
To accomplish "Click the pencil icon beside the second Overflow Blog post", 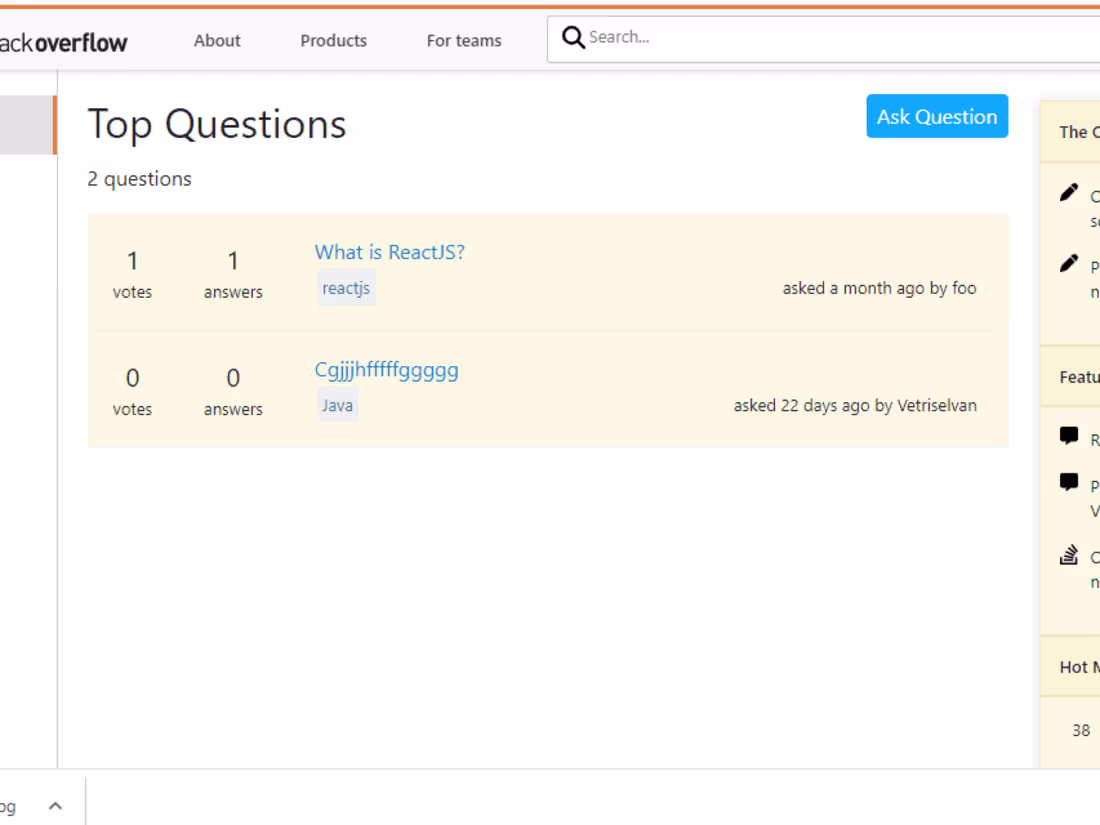I will [x=1068, y=265].
